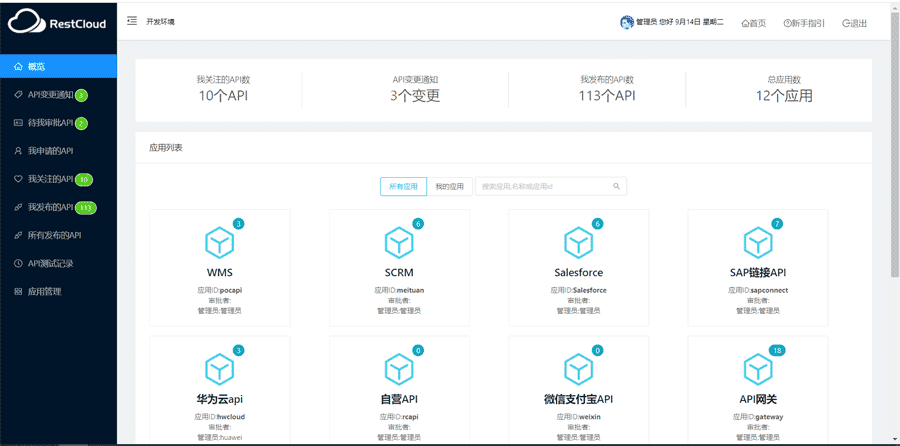
Task: Click the 113个API published count
Action: pyautogui.click(x=607, y=96)
